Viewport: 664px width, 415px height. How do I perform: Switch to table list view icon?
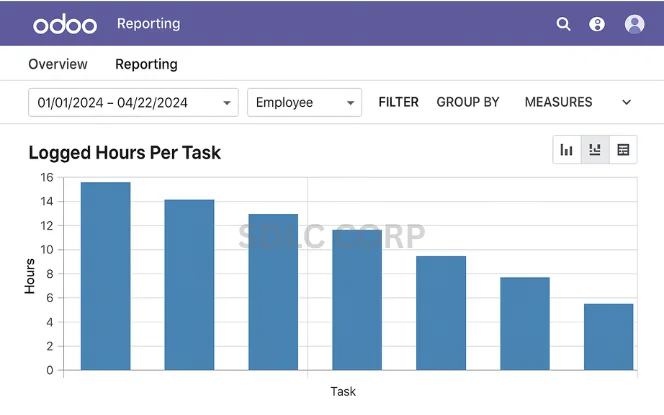tap(623, 149)
